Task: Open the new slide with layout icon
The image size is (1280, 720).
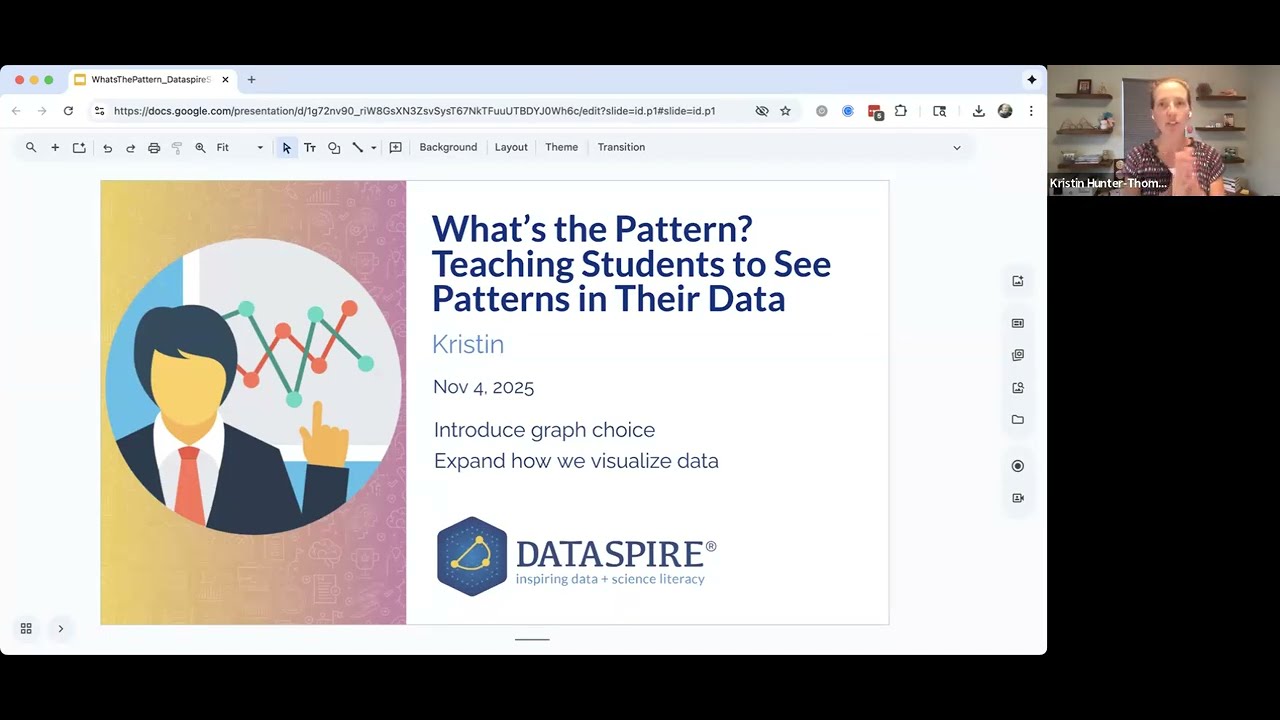Action: 79,147
